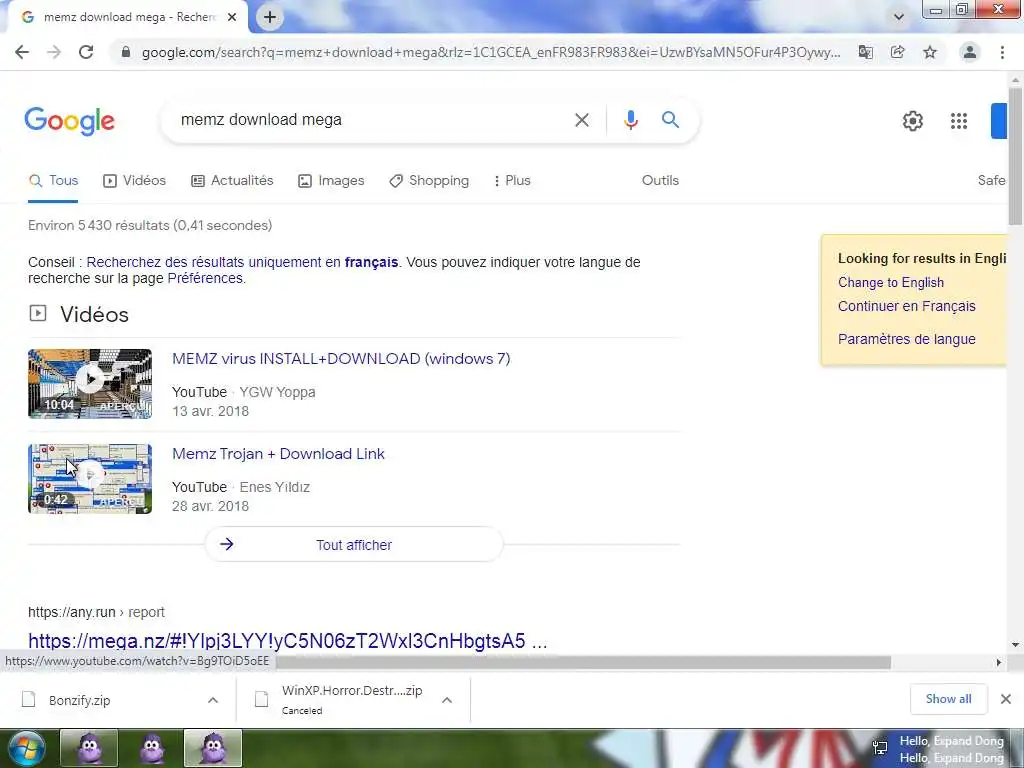Play the 10:04 video thumbnail

90,383
